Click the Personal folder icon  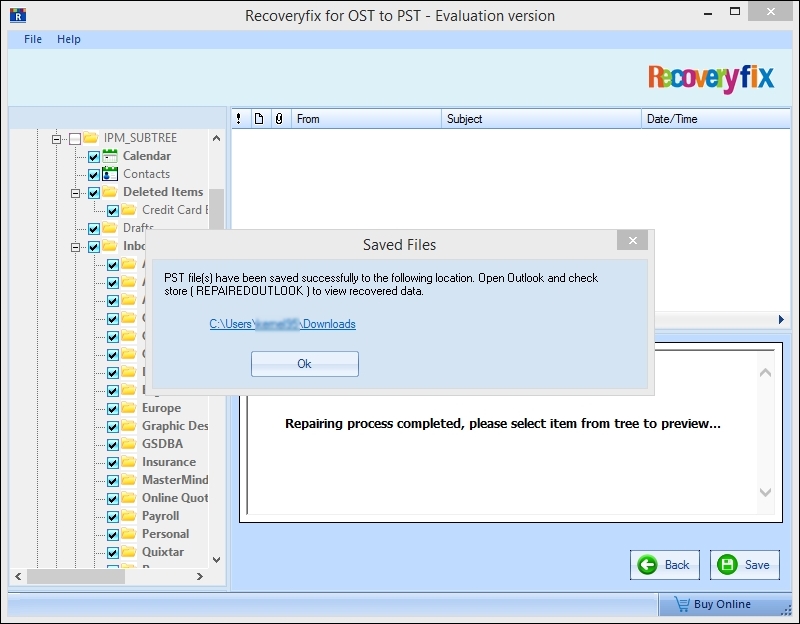click(x=129, y=534)
